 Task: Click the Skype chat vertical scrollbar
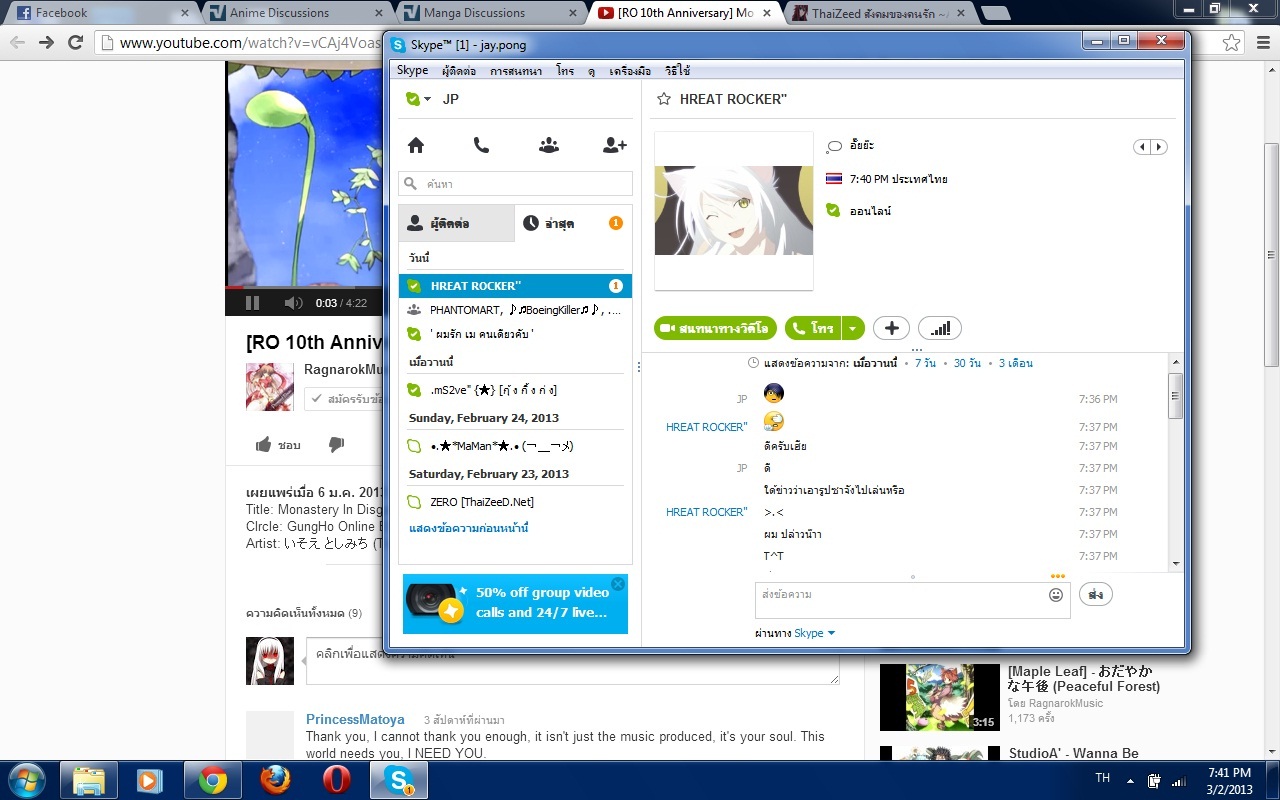tap(1176, 464)
